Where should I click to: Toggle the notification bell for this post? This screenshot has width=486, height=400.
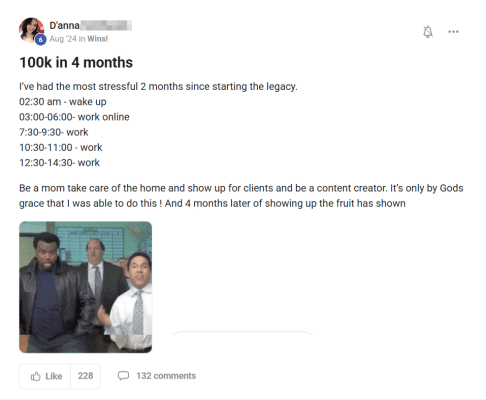tap(428, 32)
